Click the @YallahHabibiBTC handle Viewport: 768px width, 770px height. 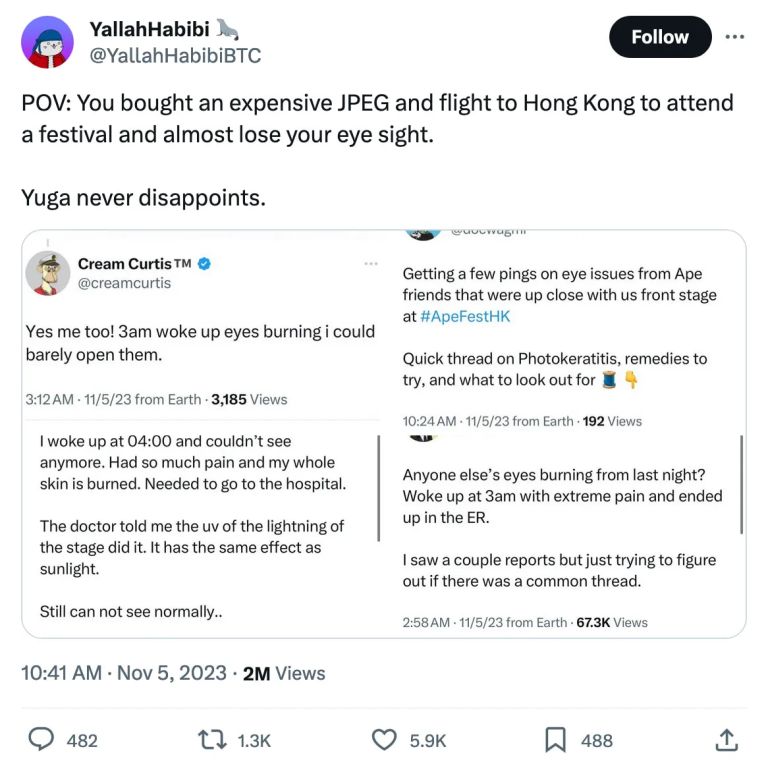(175, 56)
